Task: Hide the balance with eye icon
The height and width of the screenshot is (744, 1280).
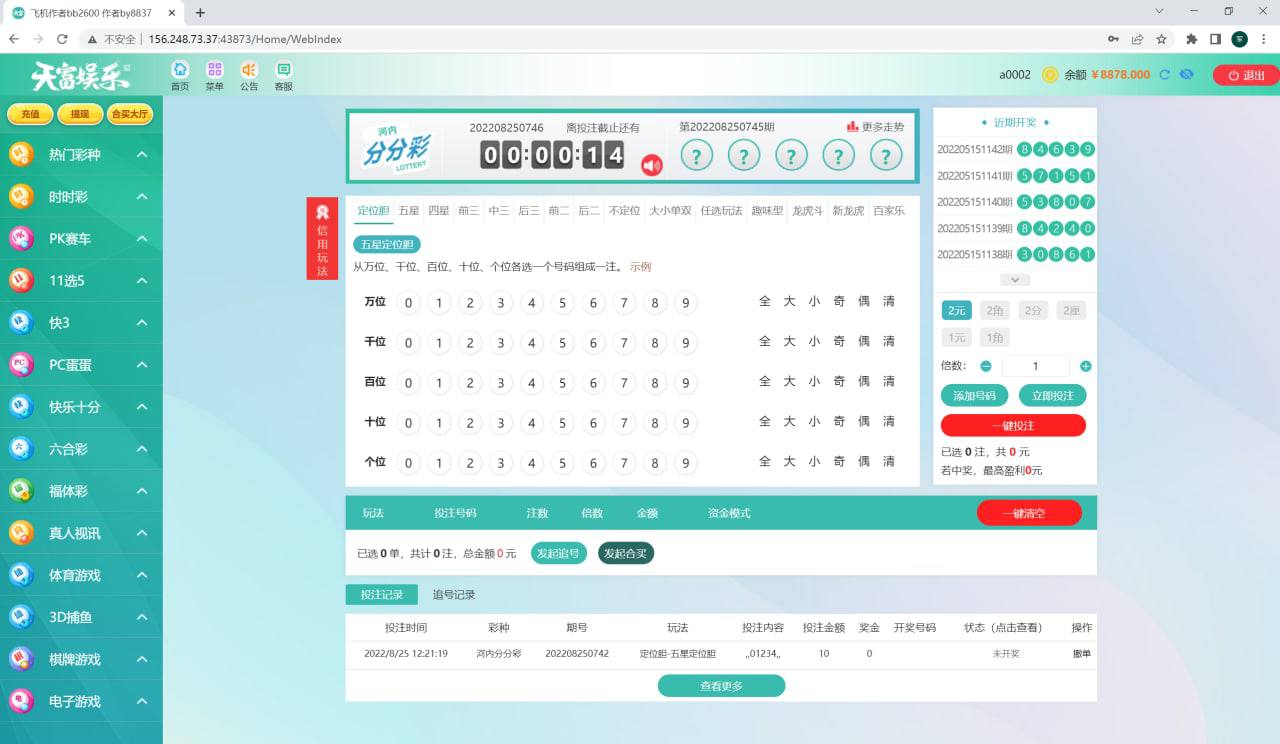Action: point(1186,75)
